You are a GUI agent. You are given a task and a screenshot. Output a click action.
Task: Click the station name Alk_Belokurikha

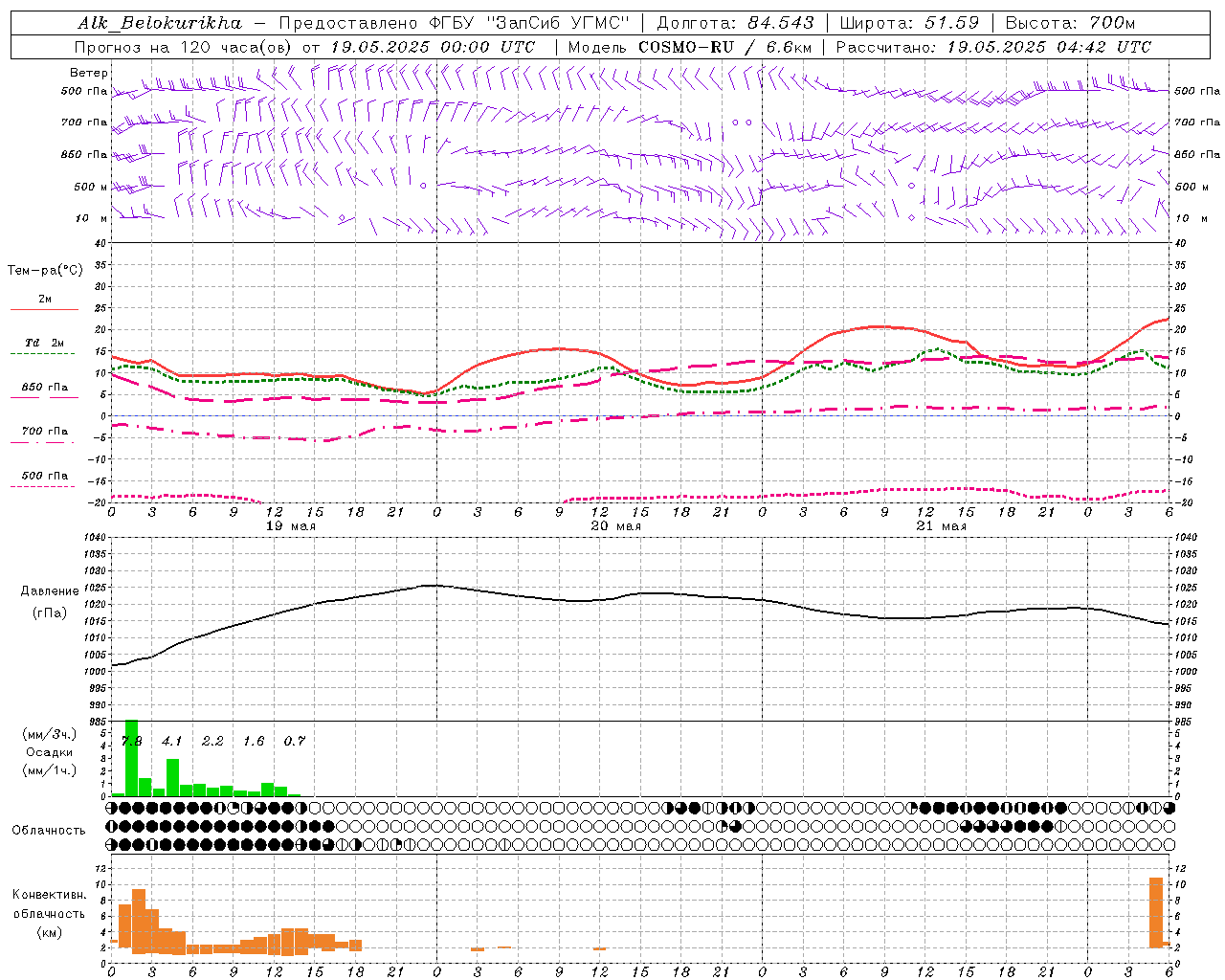pyautogui.click(x=160, y=23)
